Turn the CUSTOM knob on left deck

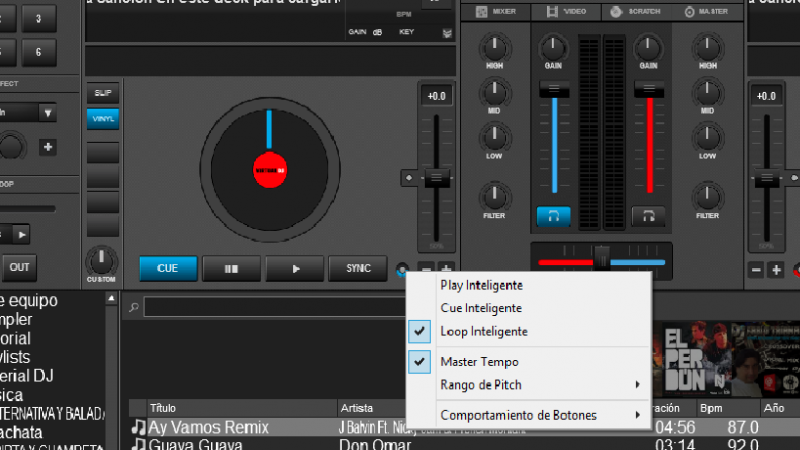[x=101, y=261]
